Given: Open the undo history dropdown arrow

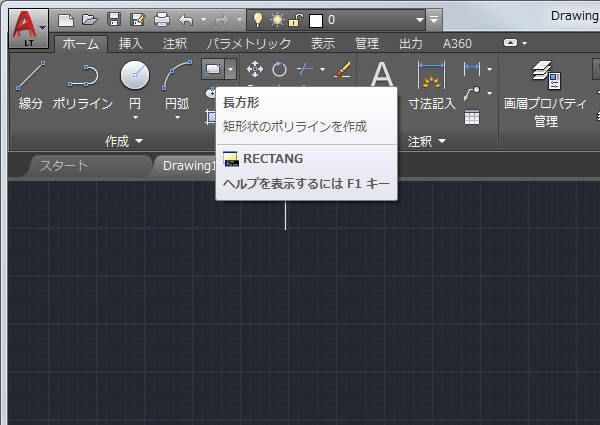Looking at the screenshot, I should coord(203,19).
